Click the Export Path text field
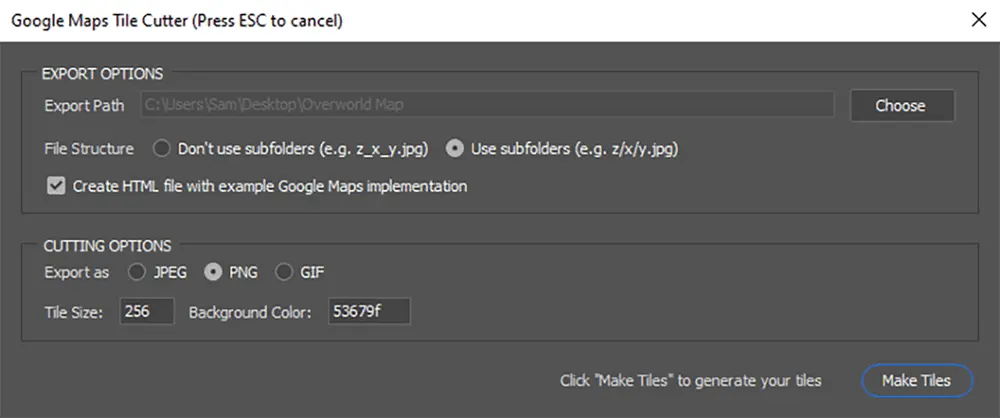Viewport: 1000px width, 418px height. click(x=487, y=105)
